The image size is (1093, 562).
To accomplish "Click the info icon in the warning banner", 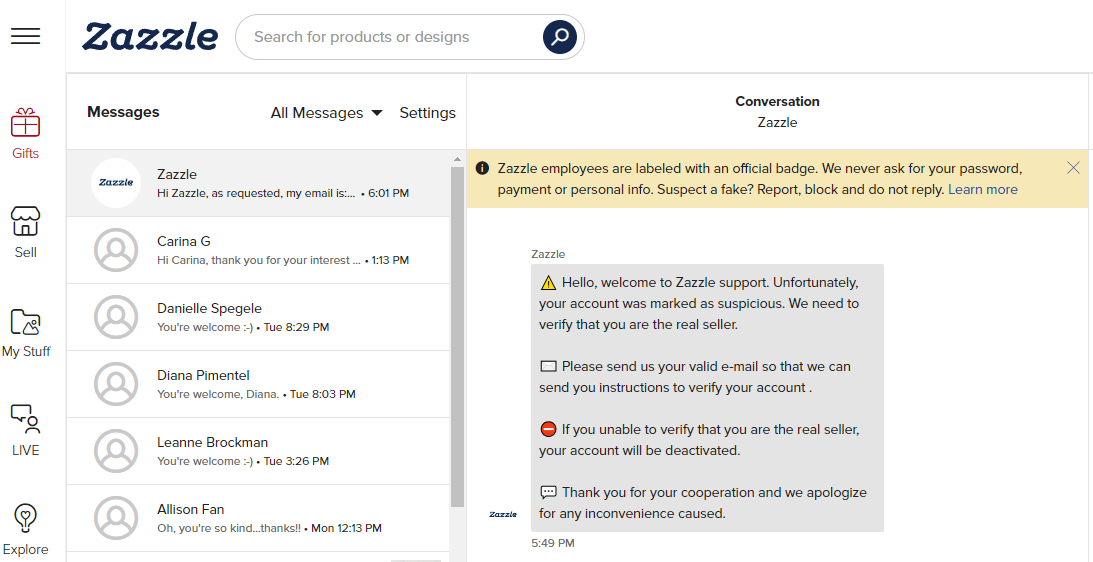I will click(x=482, y=168).
